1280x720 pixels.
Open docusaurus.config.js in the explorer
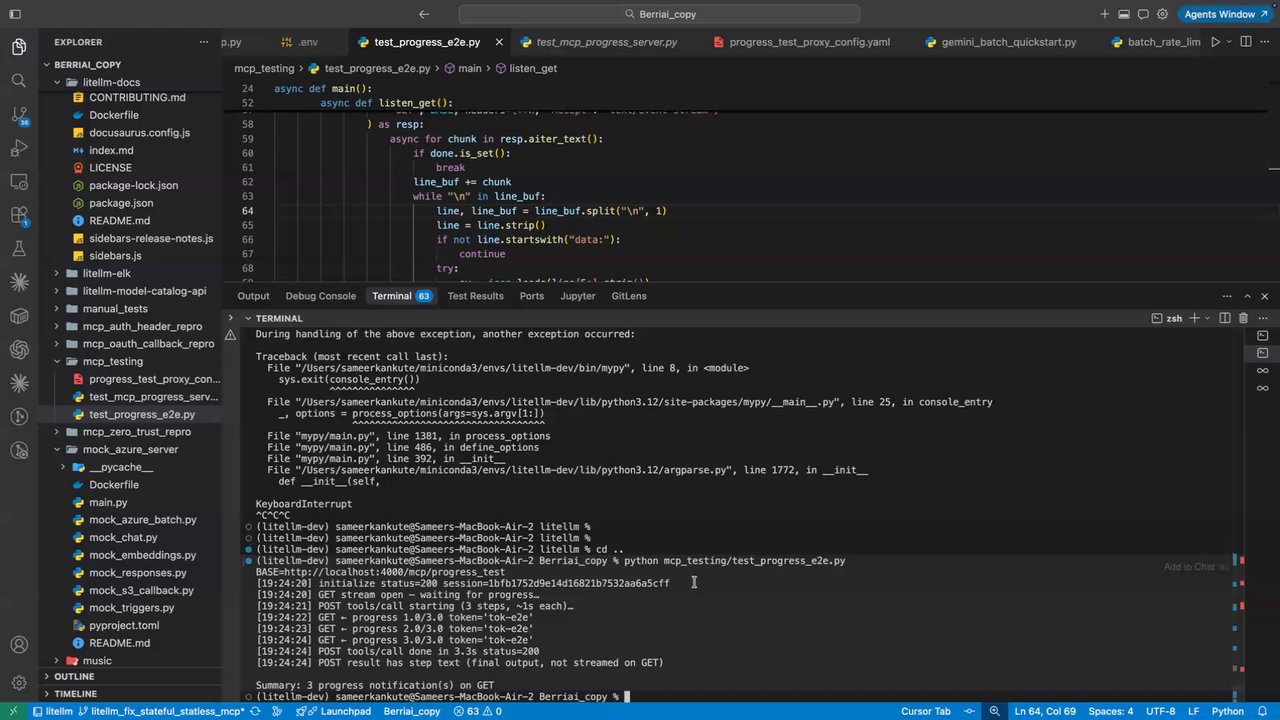[139, 132]
